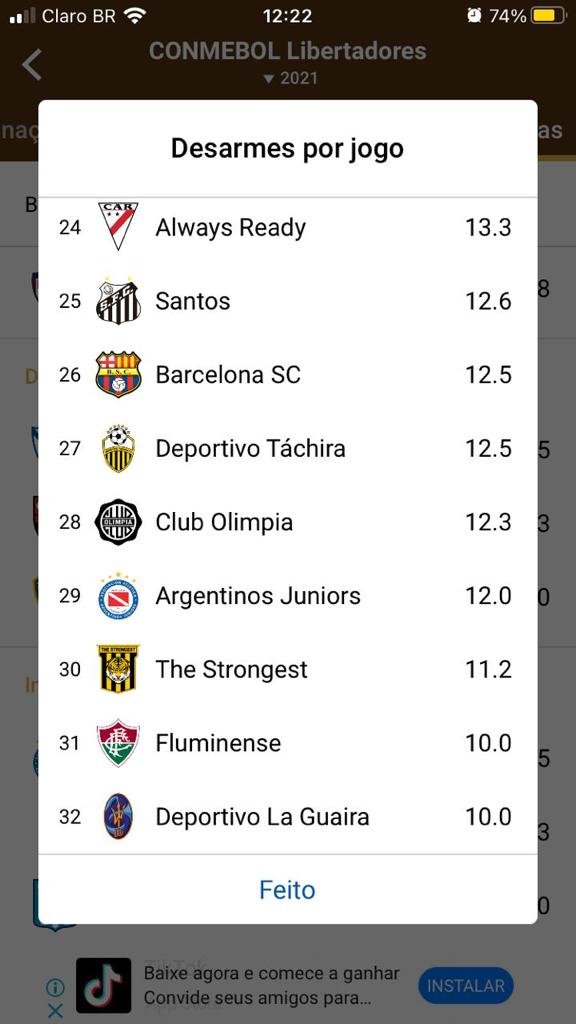This screenshot has width=576, height=1024.
Task: Tap the INSTALAR ad button
Action: (466, 985)
